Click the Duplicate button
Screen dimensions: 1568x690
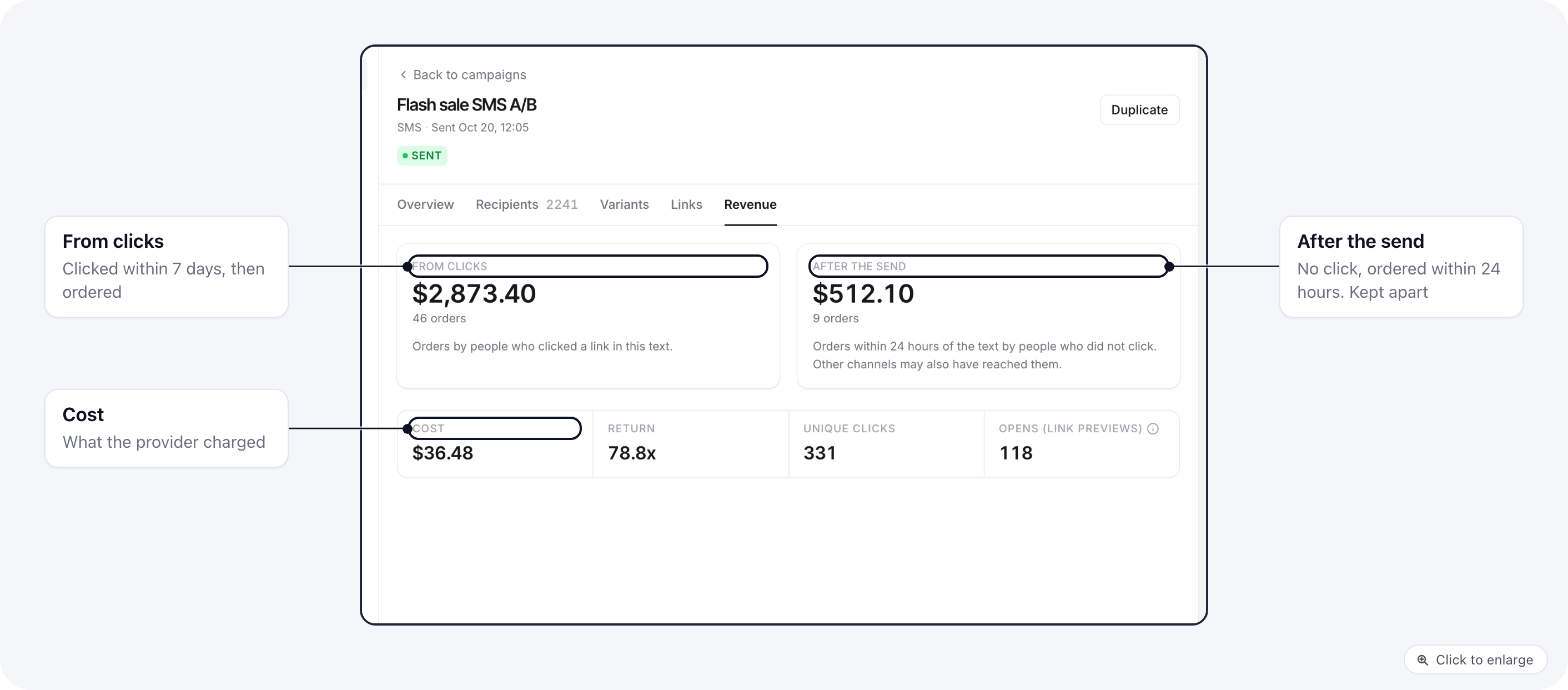tap(1139, 109)
